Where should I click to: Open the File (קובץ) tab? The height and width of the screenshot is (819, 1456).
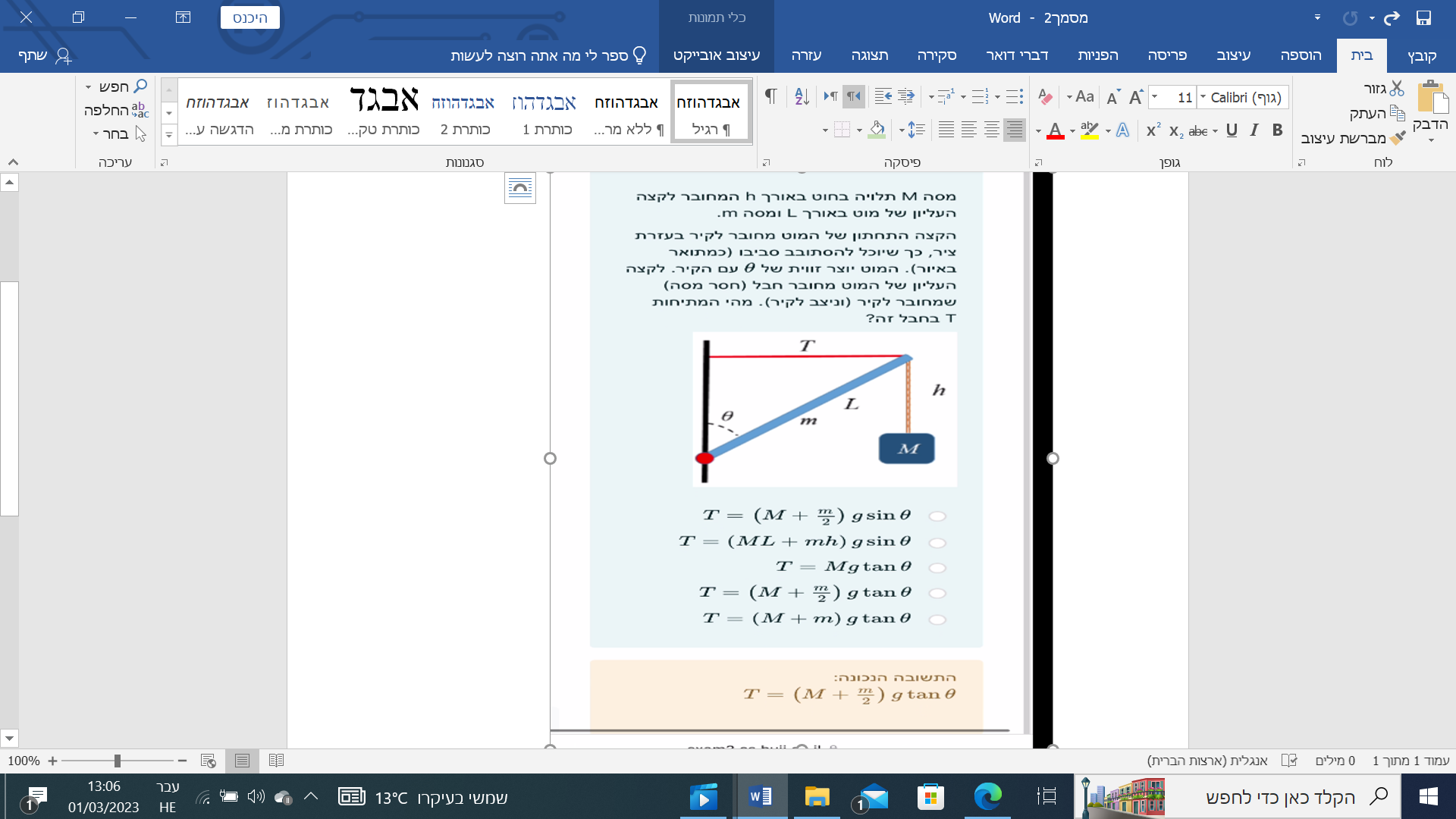1422,55
